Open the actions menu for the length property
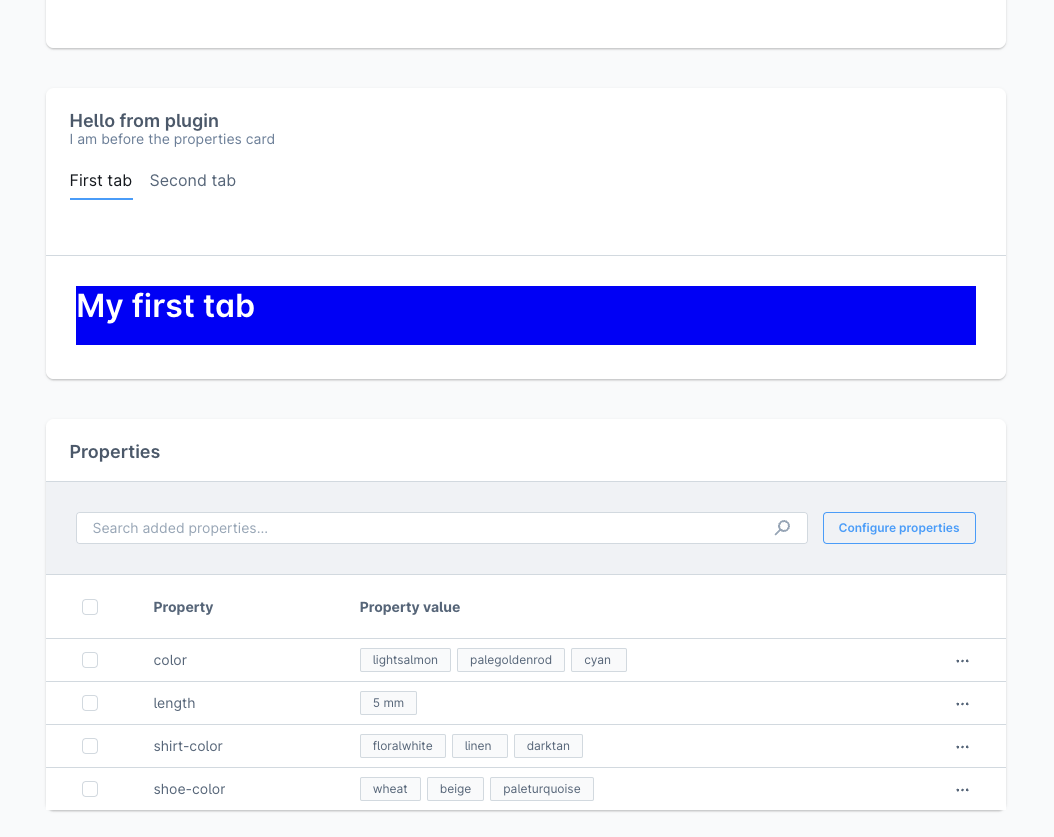This screenshot has height=837, width=1054. pos(962,703)
